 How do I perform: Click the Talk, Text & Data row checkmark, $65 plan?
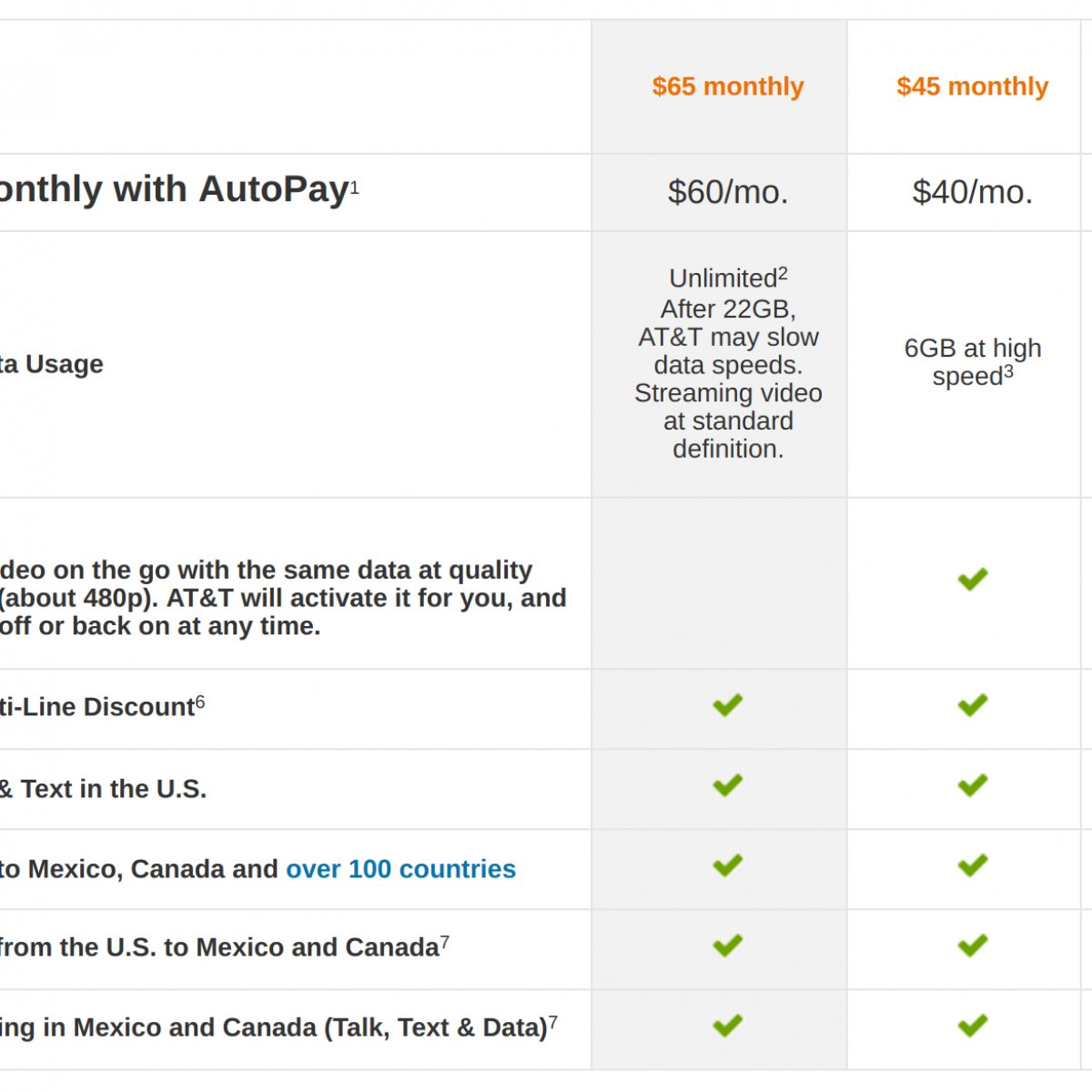tap(728, 1026)
